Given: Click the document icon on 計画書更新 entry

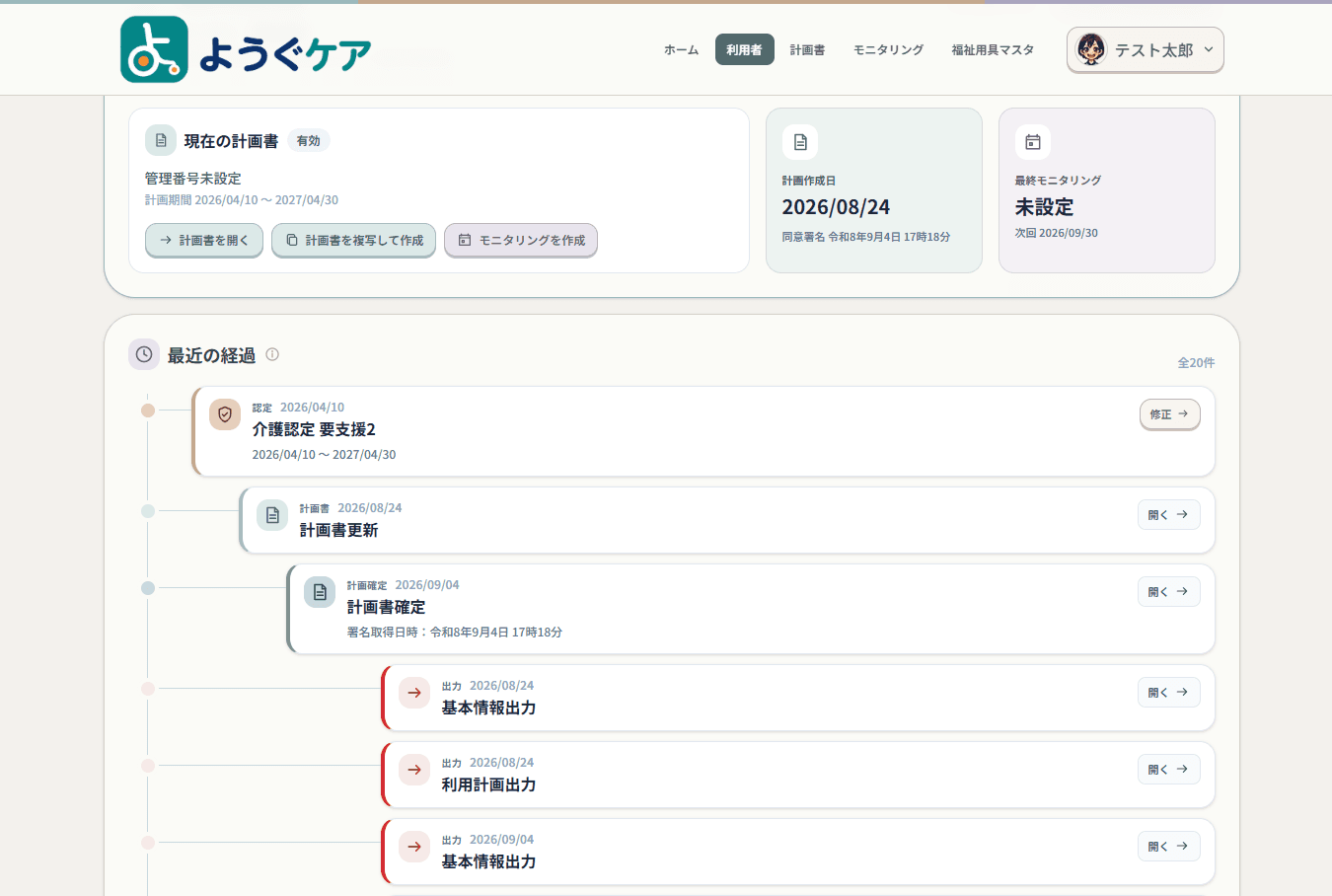Looking at the screenshot, I should tap(272, 515).
